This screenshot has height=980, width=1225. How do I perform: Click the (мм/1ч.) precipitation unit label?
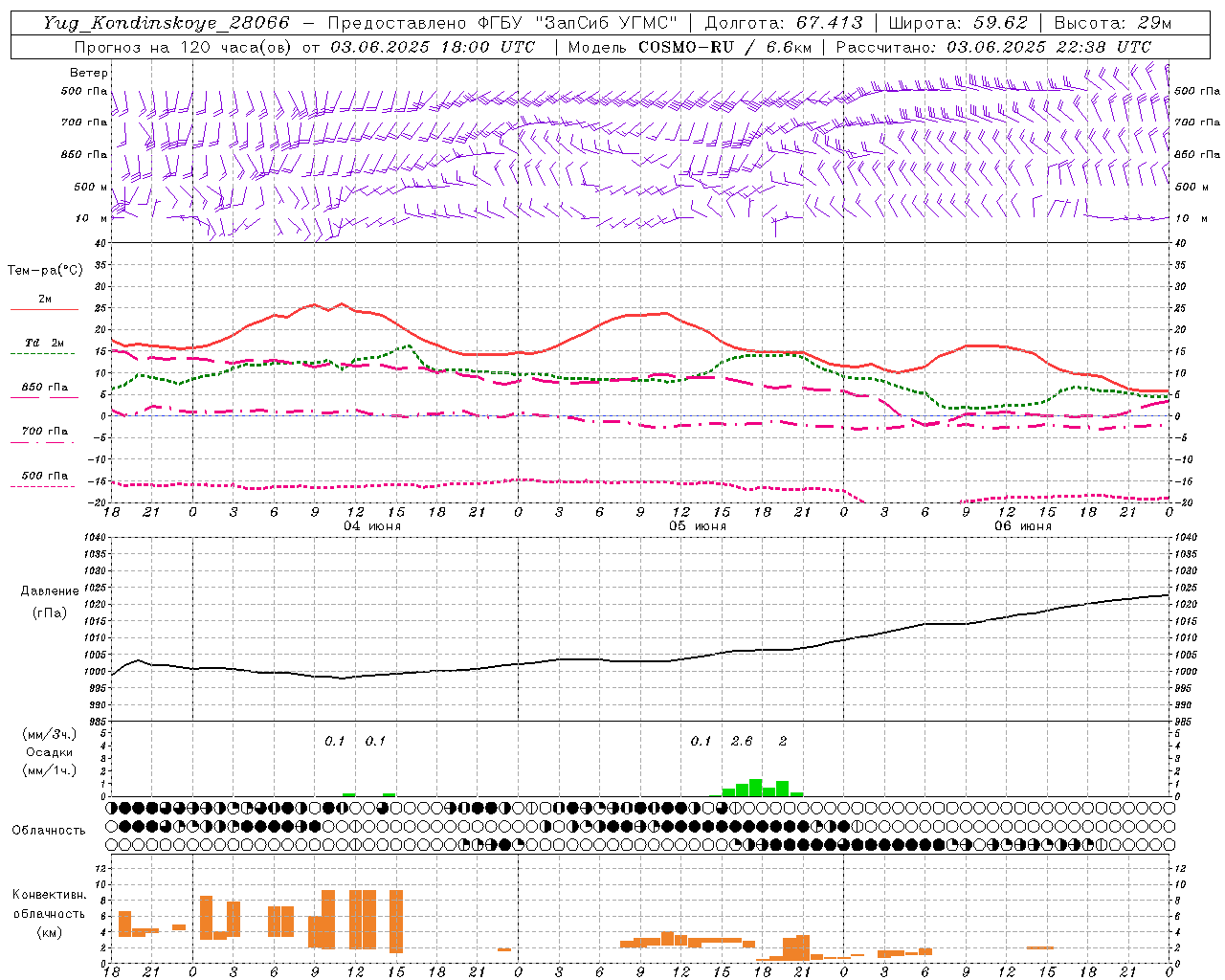tap(50, 770)
